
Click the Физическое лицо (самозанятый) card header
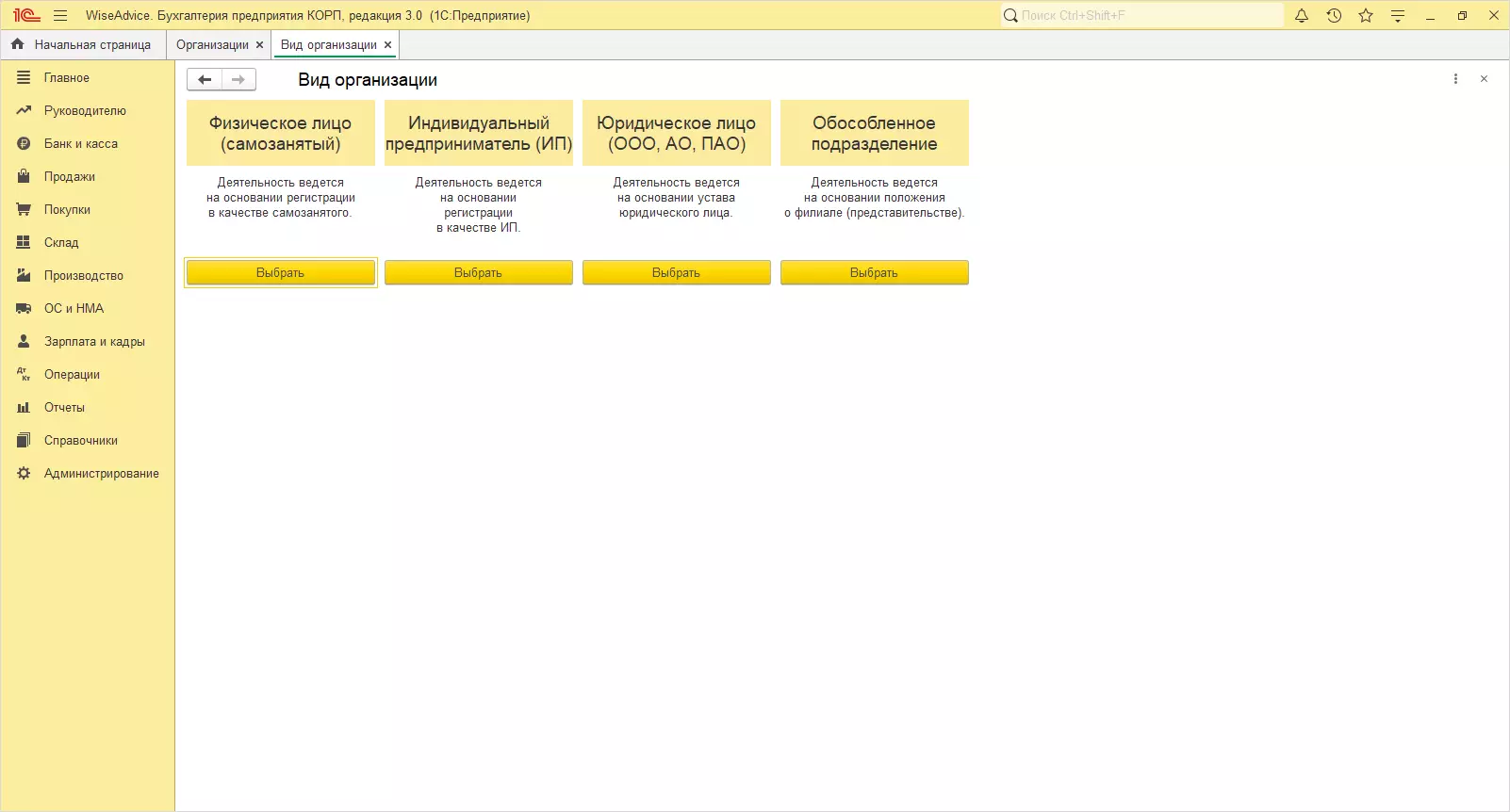click(x=281, y=133)
